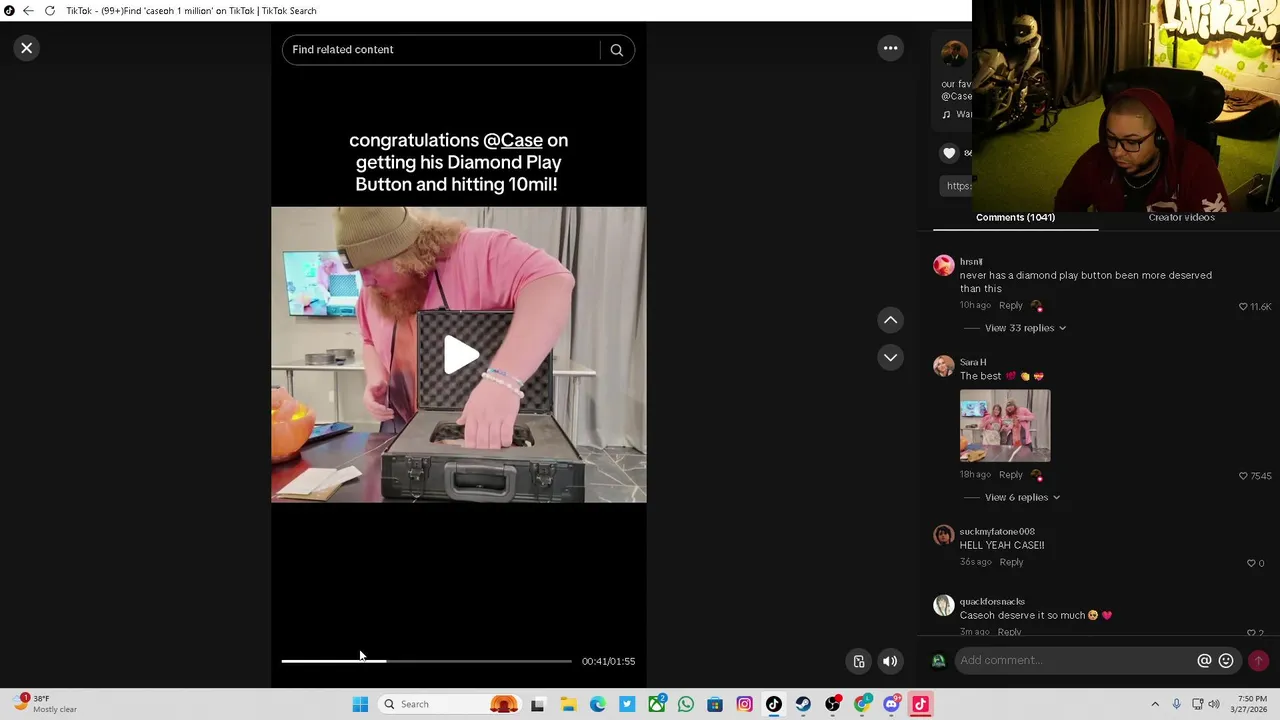Like the video with the heart button
This screenshot has width=1280, height=720.
pos(949,153)
